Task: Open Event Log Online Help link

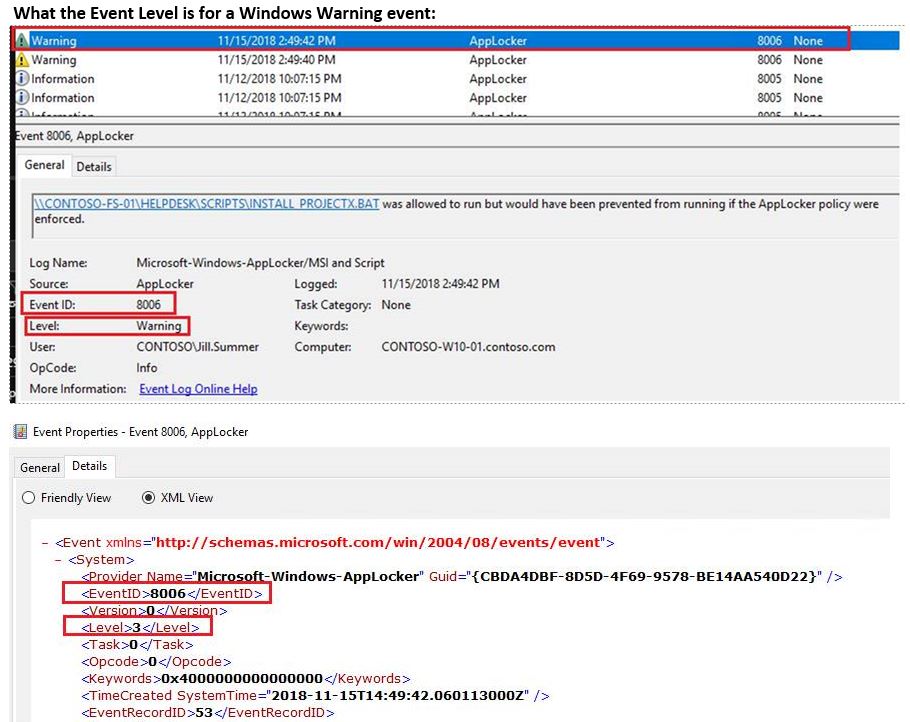Action: (198, 389)
